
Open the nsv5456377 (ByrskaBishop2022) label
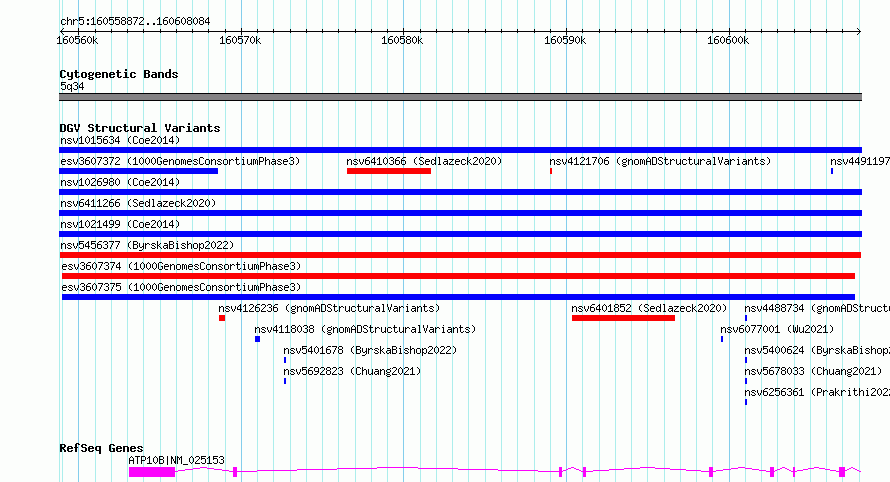[x=147, y=245]
